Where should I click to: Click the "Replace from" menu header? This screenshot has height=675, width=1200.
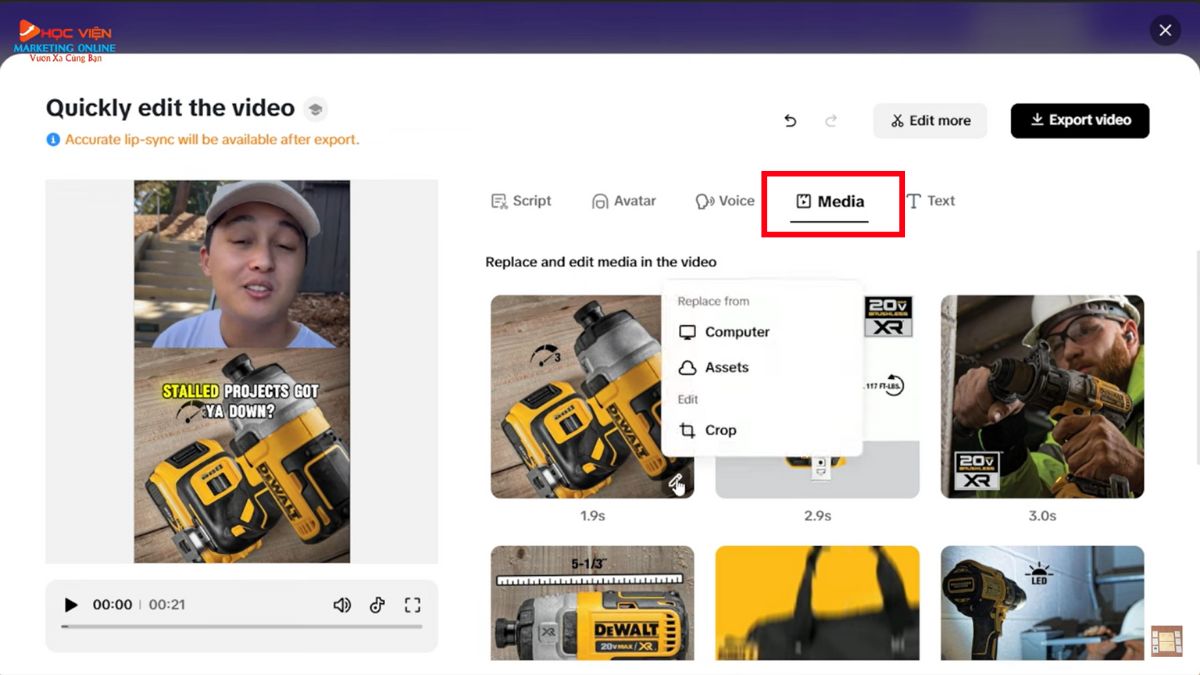tap(713, 301)
